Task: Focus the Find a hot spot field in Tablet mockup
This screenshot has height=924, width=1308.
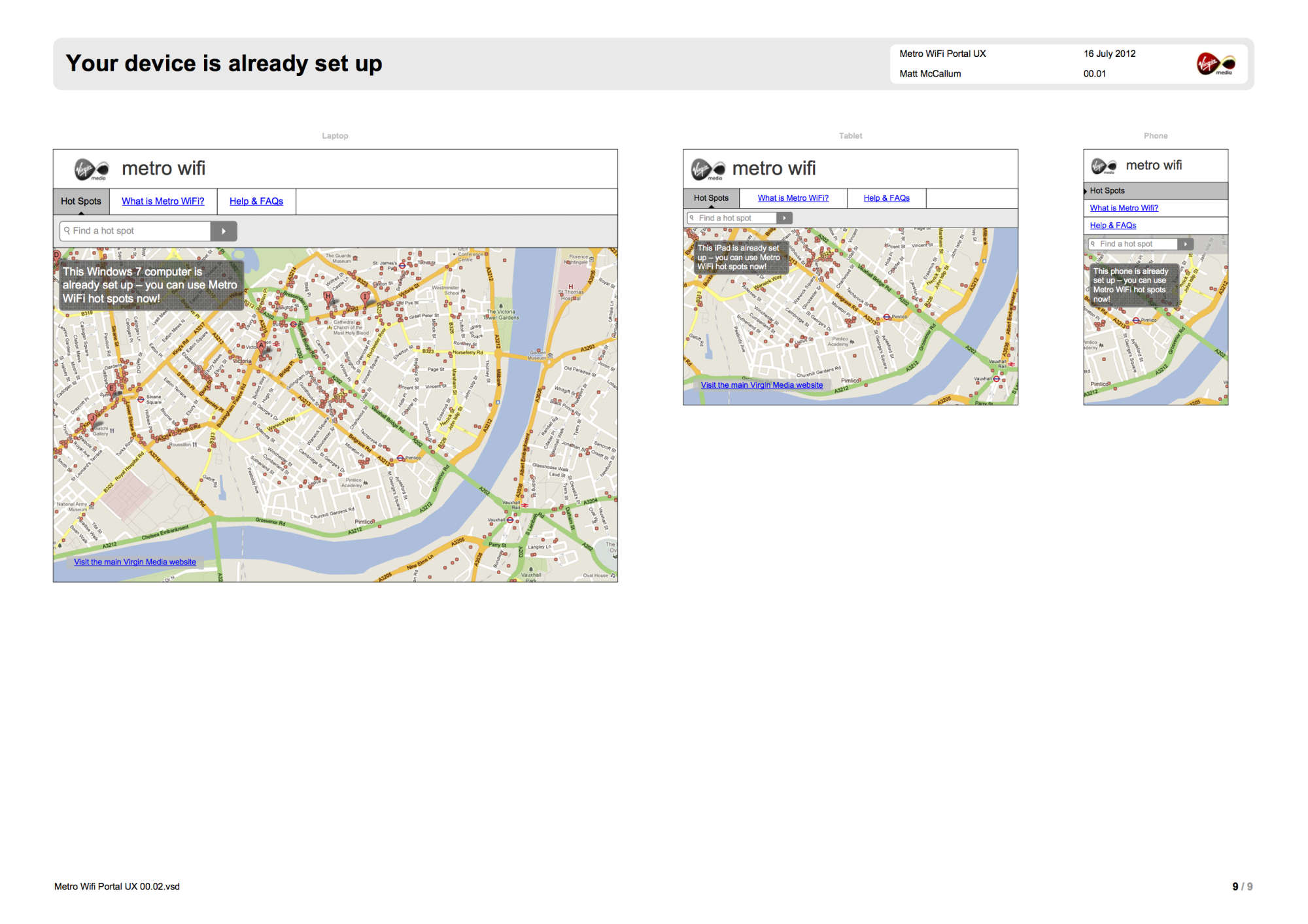Action: point(732,218)
